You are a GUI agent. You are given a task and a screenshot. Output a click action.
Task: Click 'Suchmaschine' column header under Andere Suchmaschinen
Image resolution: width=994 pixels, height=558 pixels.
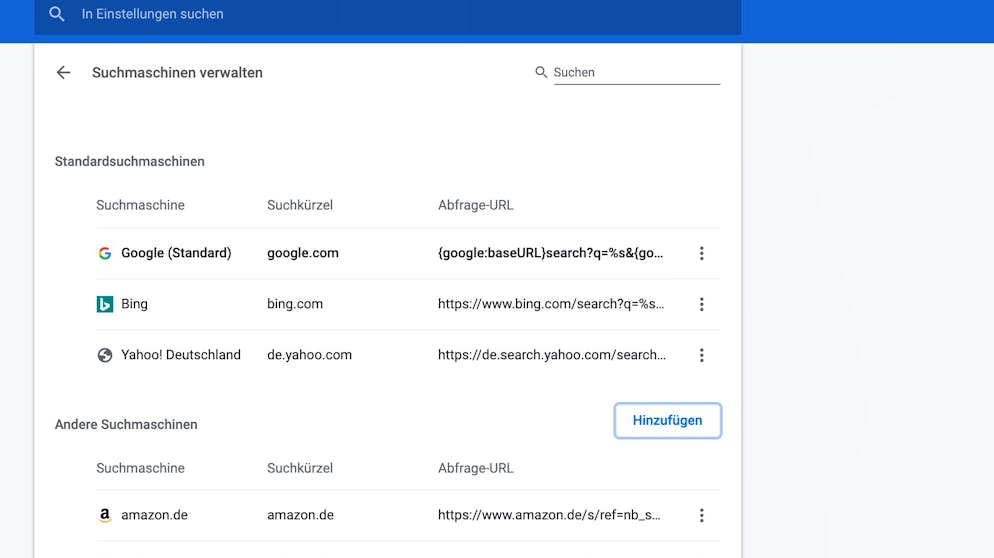140,468
